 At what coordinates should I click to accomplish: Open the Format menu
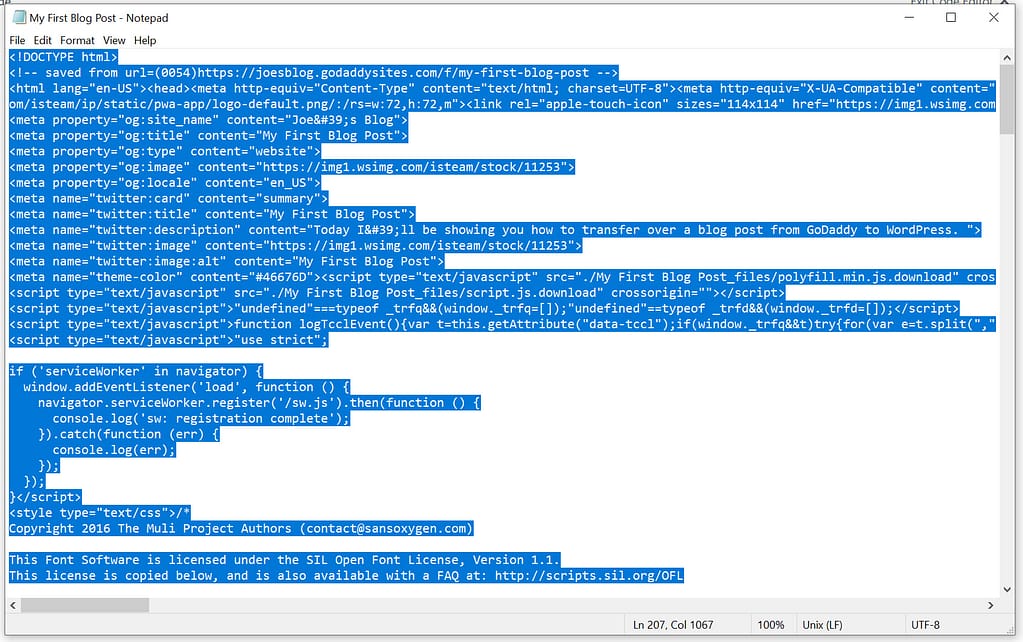click(77, 40)
